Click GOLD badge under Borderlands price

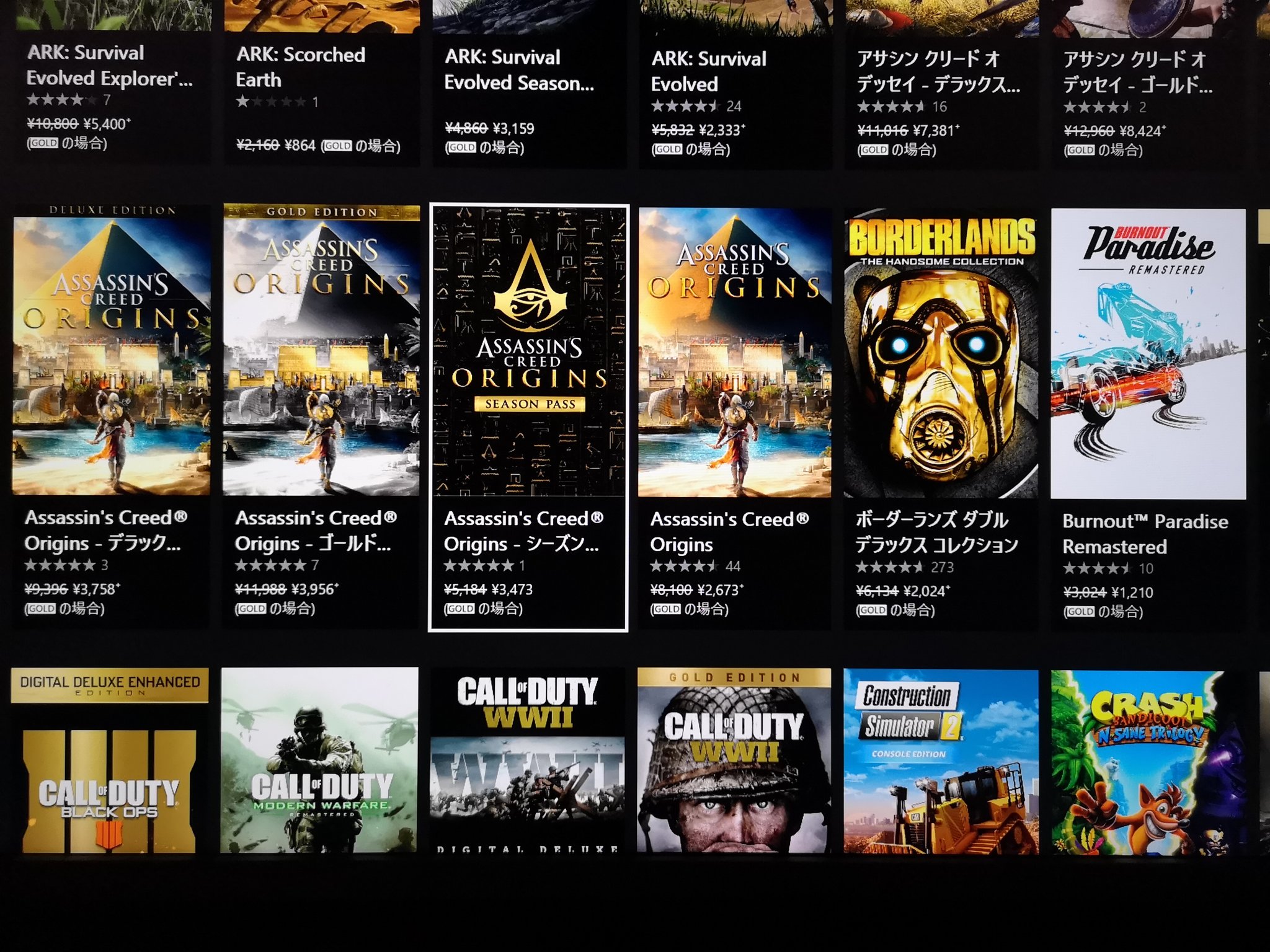point(873,610)
